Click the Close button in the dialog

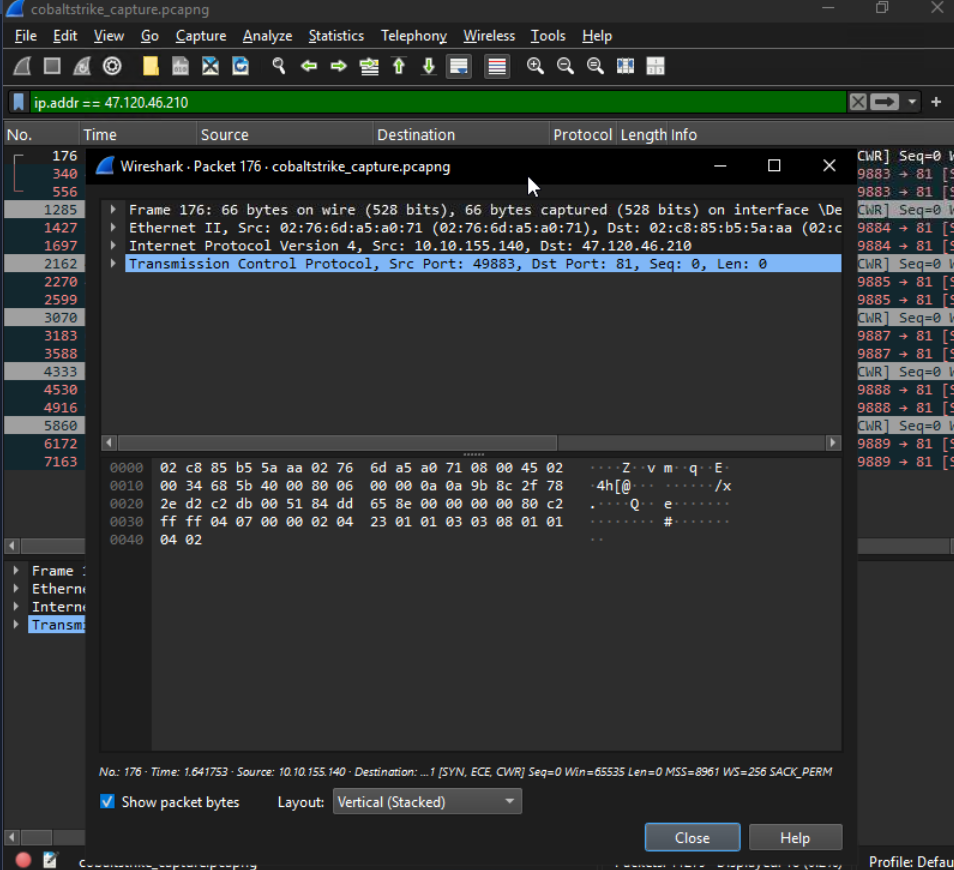(x=692, y=838)
